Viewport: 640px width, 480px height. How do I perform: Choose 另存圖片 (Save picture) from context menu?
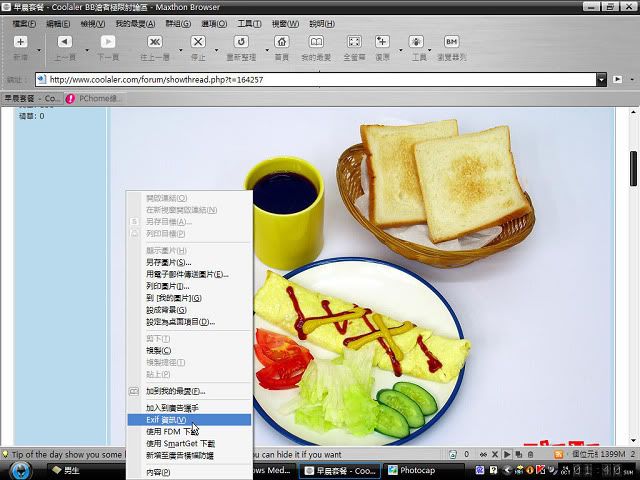[169, 262]
